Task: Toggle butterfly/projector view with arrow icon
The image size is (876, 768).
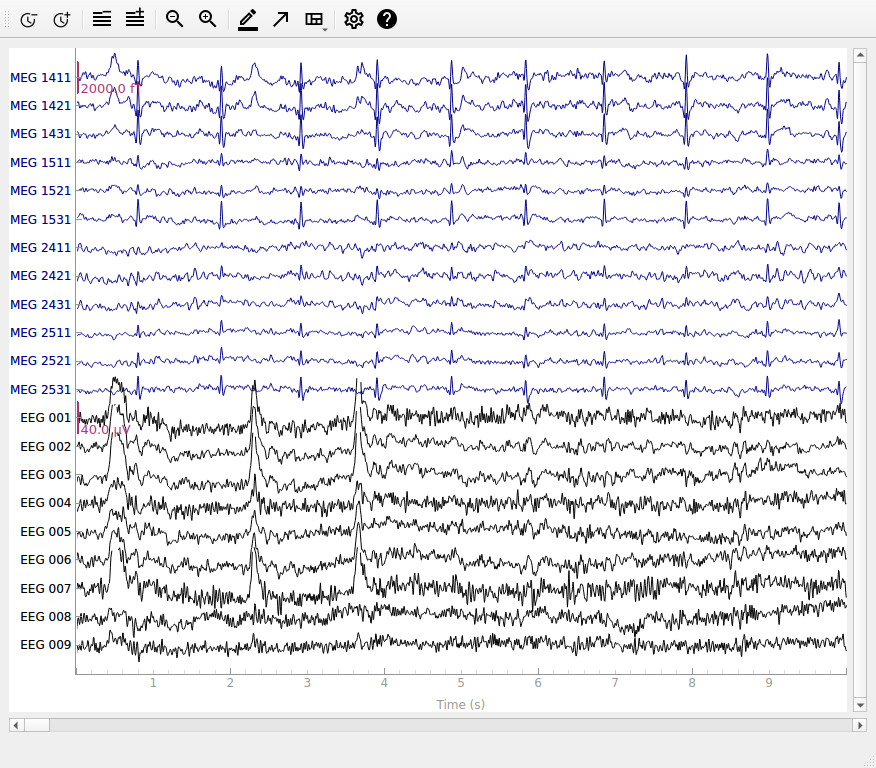Action: 280,20
